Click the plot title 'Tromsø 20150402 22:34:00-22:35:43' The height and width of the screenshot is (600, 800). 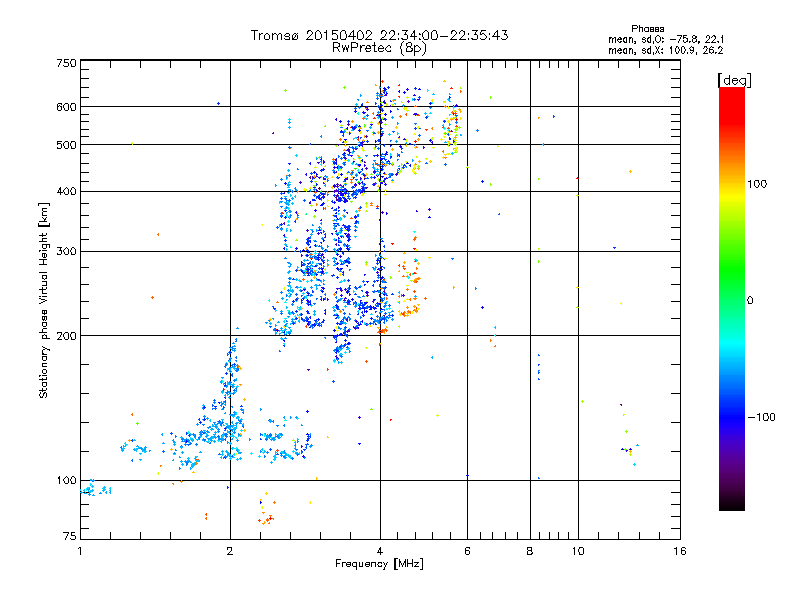coord(379,35)
